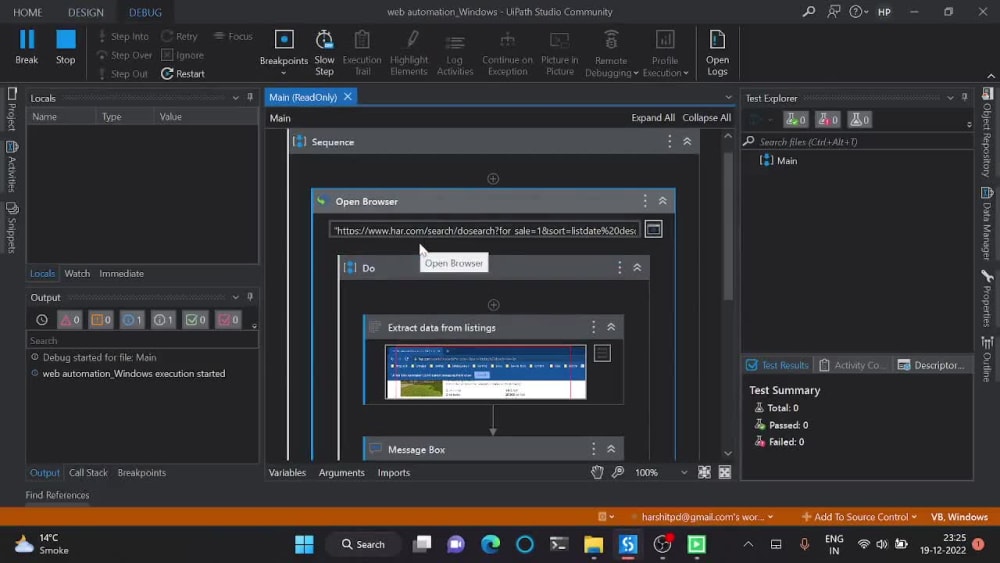Click the Output panel search field

[142, 340]
